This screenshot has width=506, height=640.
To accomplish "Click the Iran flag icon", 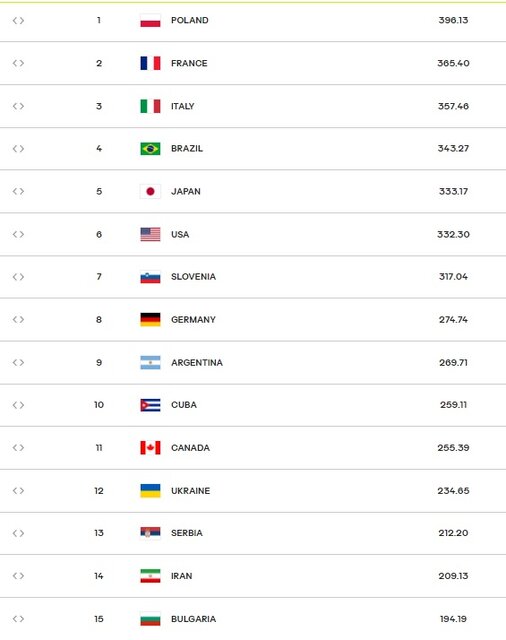I will tap(150, 576).
